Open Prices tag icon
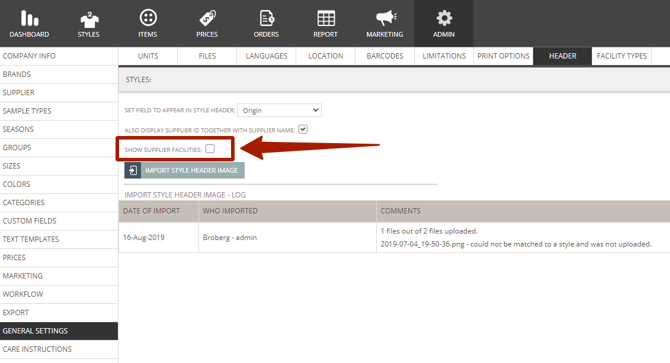 [x=207, y=18]
